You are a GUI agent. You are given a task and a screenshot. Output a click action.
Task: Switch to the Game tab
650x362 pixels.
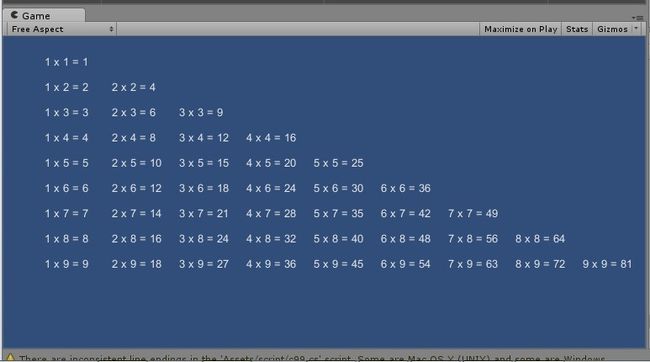(x=44, y=15)
